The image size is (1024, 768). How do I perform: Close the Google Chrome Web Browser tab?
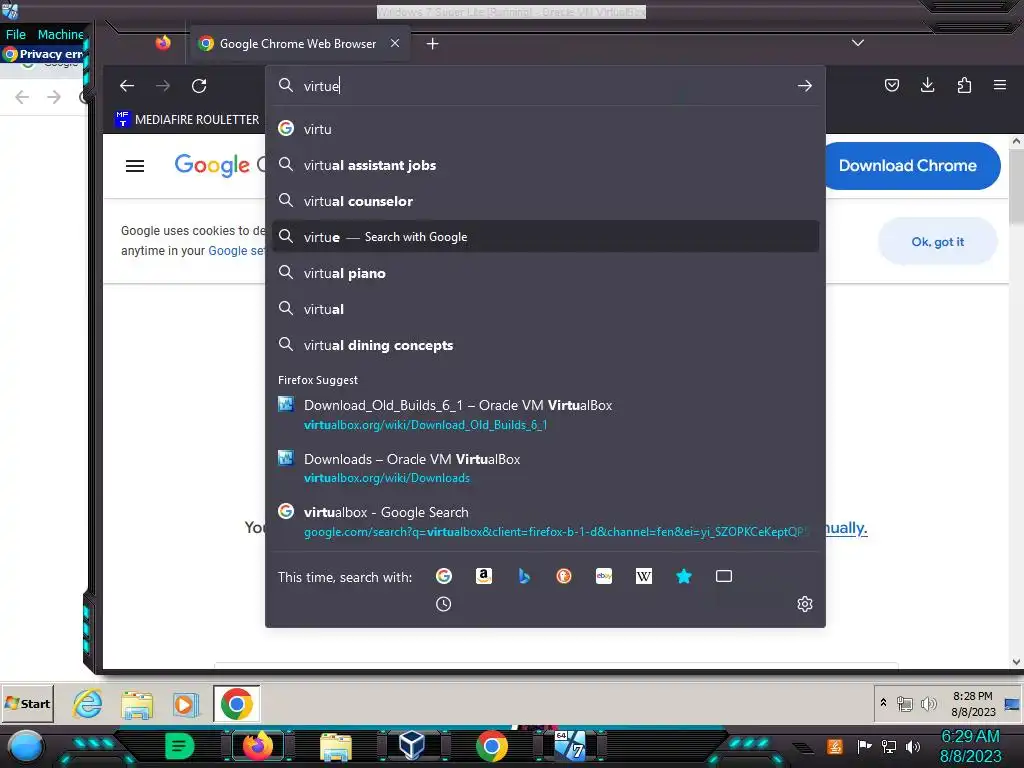click(x=395, y=43)
